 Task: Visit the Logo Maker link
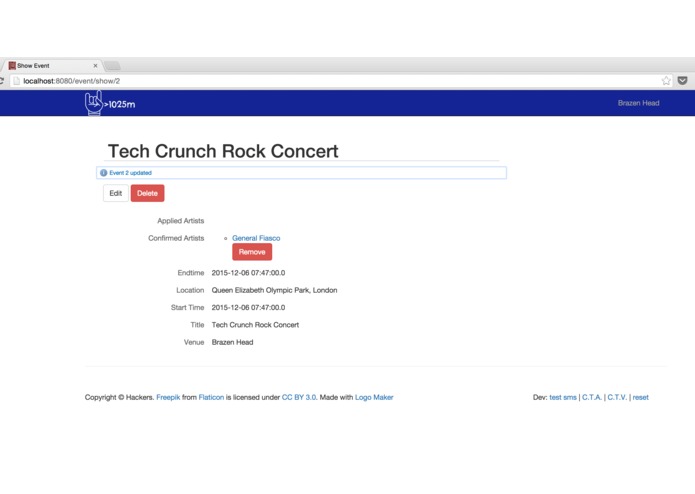374,397
